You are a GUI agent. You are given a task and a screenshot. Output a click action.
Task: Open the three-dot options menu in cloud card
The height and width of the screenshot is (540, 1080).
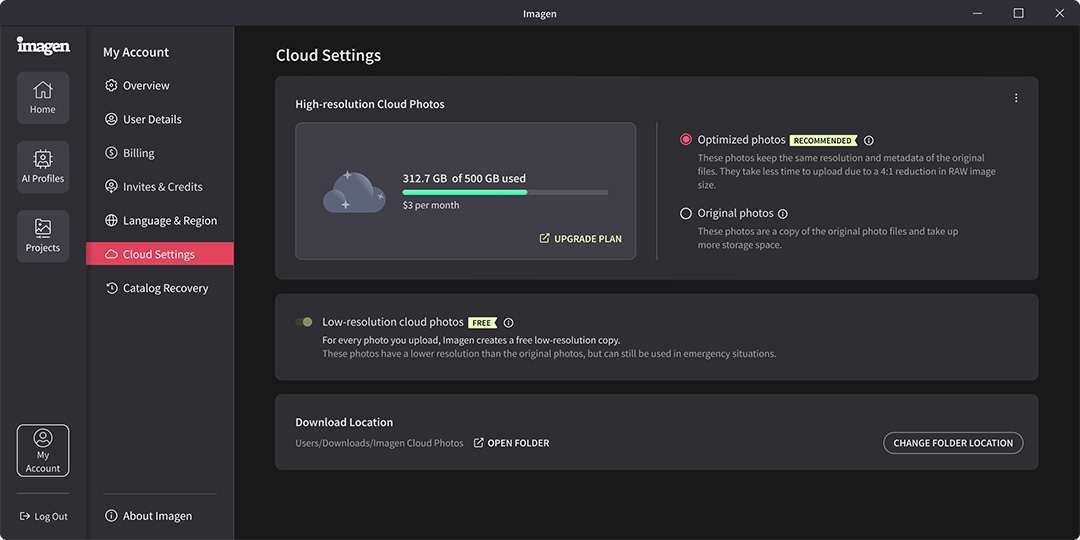click(1016, 98)
